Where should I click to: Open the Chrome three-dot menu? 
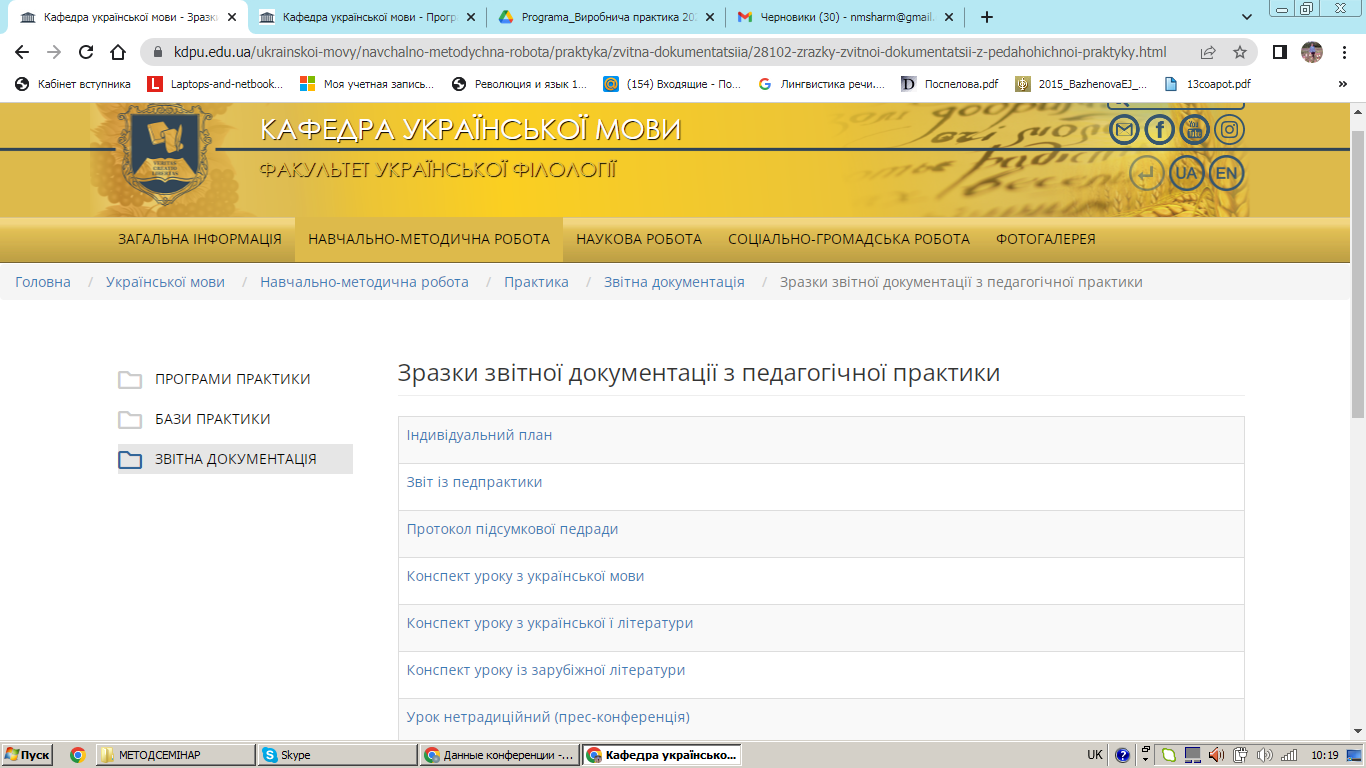(1345, 52)
